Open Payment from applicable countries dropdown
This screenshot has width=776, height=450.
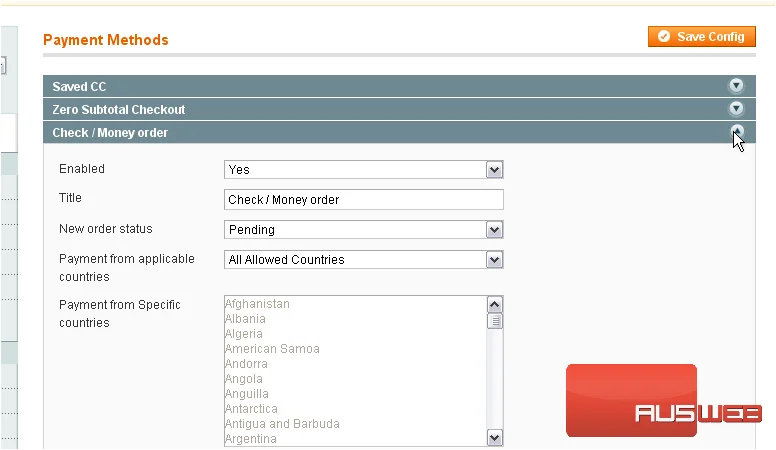pyautogui.click(x=364, y=260)
